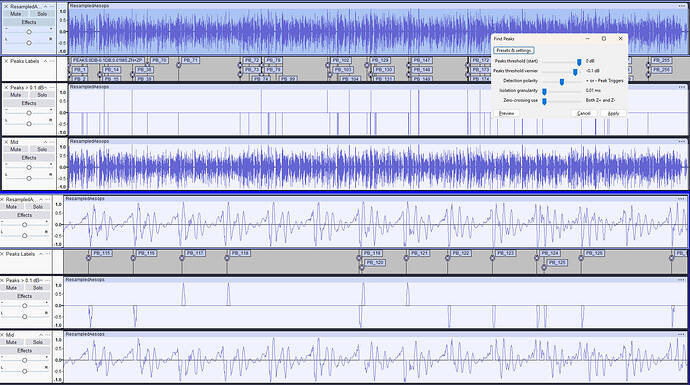Click the circular handle of label PB_121
The width and height of the screenshot is (690, 385).
tap(406, 258)
